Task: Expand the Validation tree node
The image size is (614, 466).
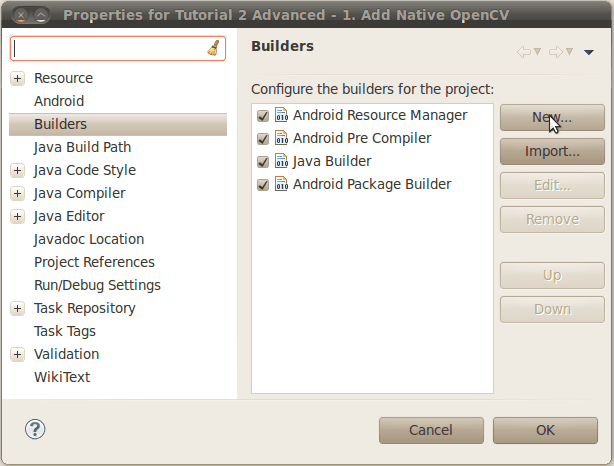Action: click(x=18, y=355)
